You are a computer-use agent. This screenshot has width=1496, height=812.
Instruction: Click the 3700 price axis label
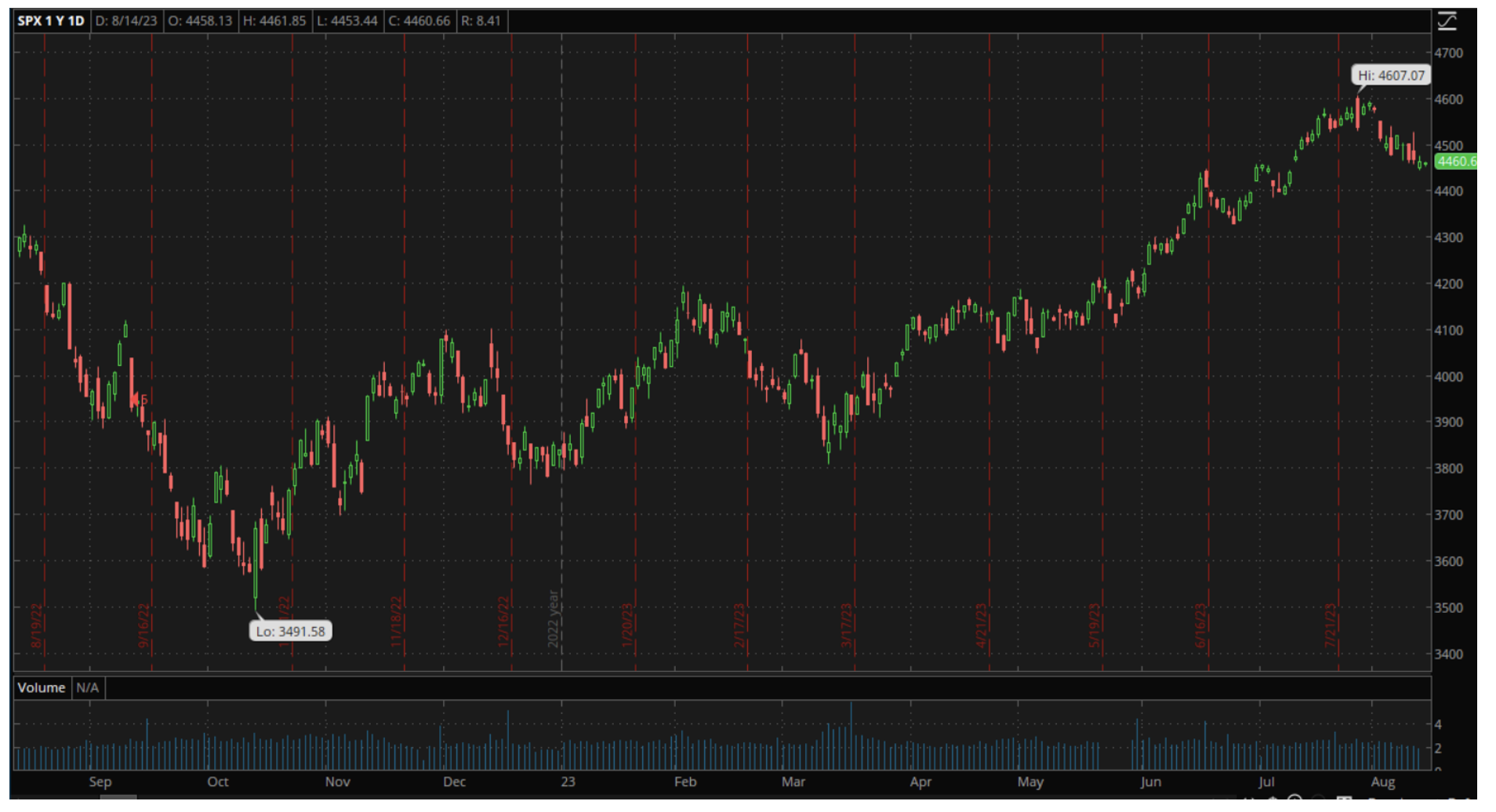[x=1448, y=515]
